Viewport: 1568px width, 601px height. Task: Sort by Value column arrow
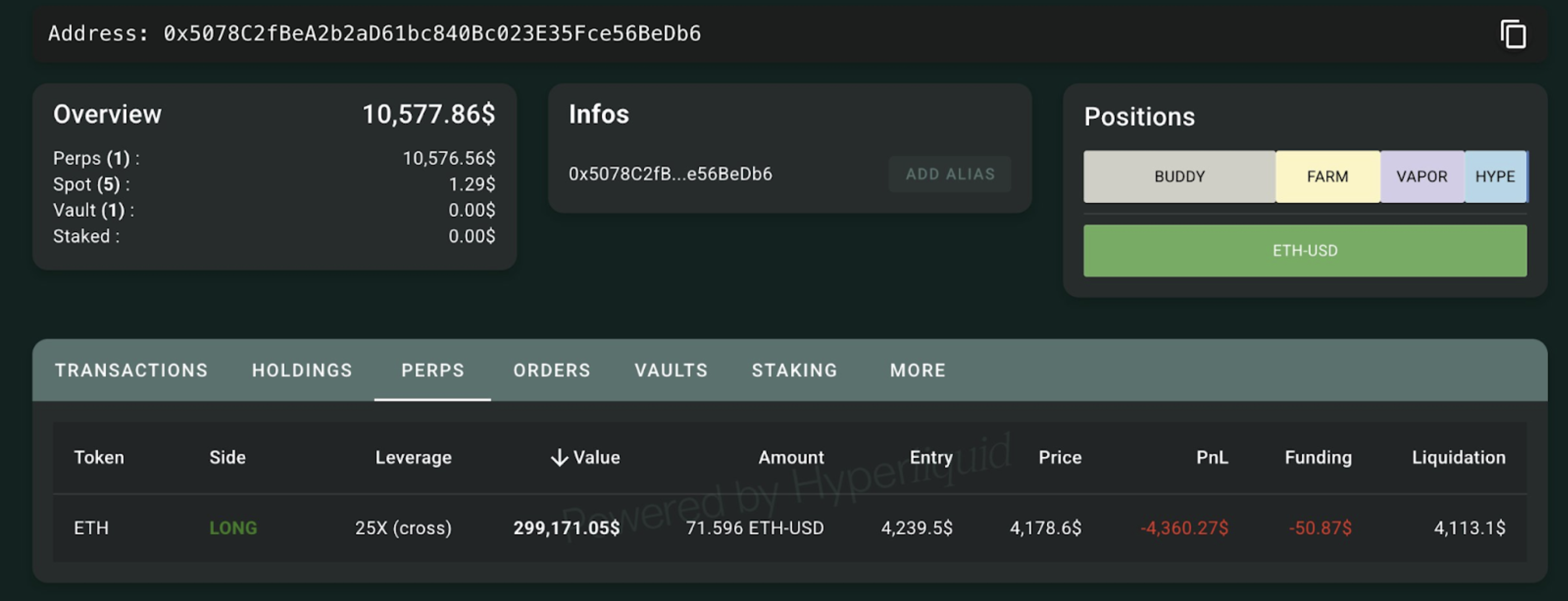pyautogui.click(x=559, y=457)
